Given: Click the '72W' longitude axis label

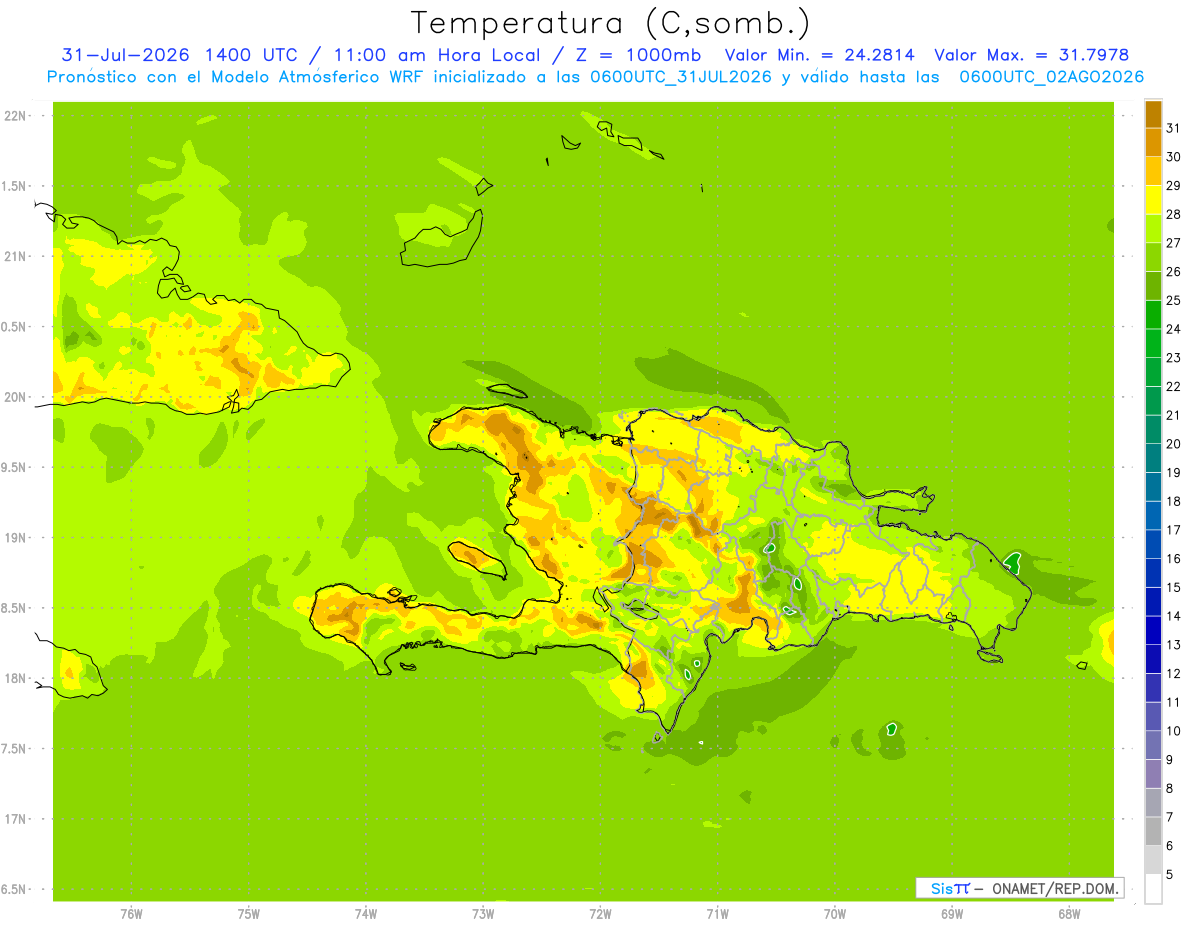Looking at the screenshot, I should pos(600,914).
